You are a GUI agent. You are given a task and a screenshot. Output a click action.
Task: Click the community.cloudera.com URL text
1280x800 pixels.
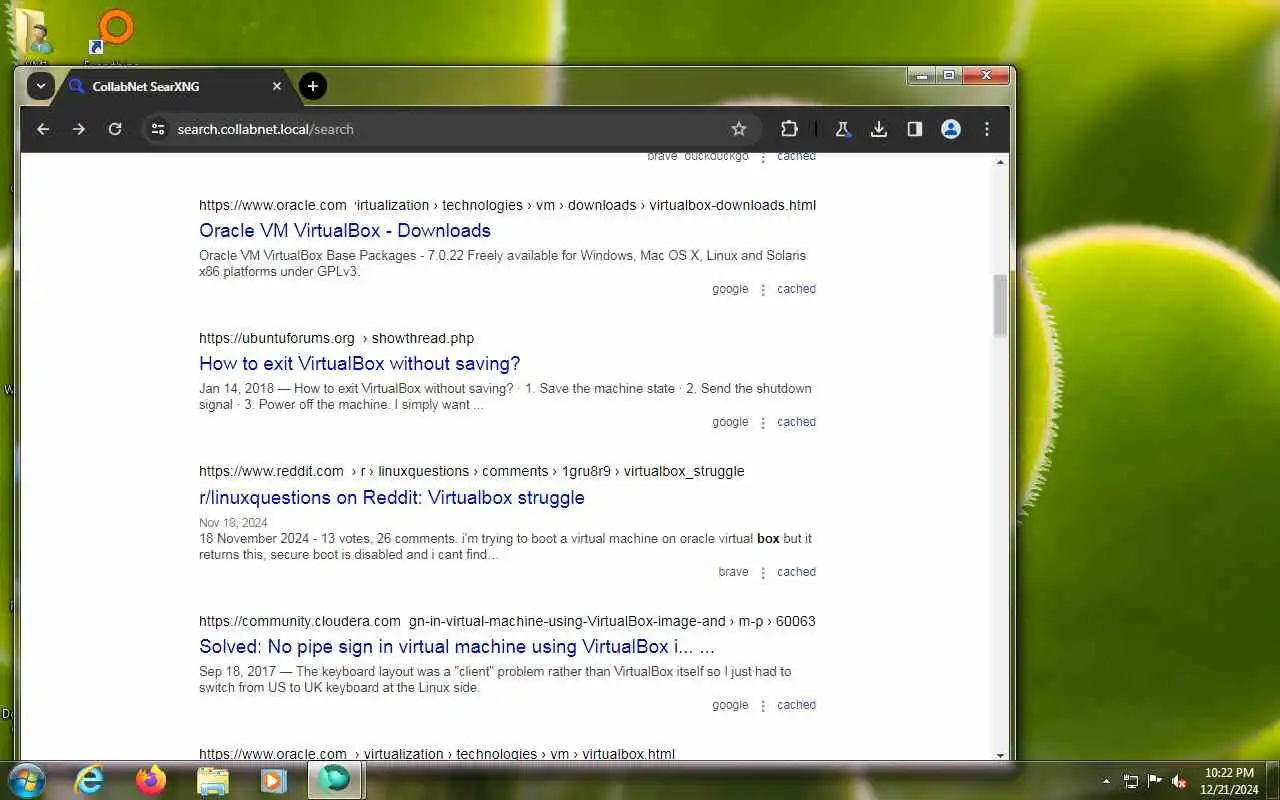[507, 621]
